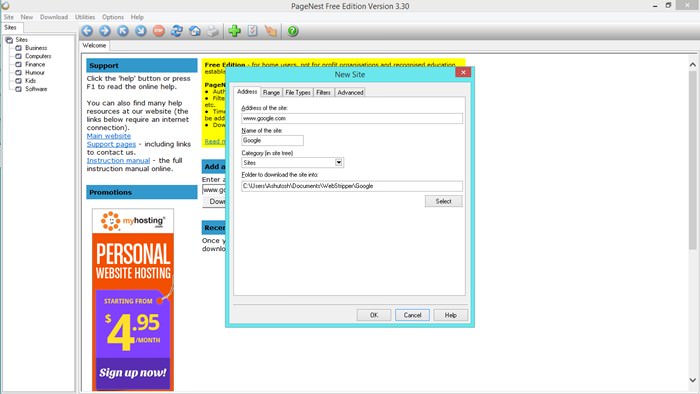The image size is (700, 394).
Task: Click the up-left arrow navigation icon
Action: (x=123, y=31)
